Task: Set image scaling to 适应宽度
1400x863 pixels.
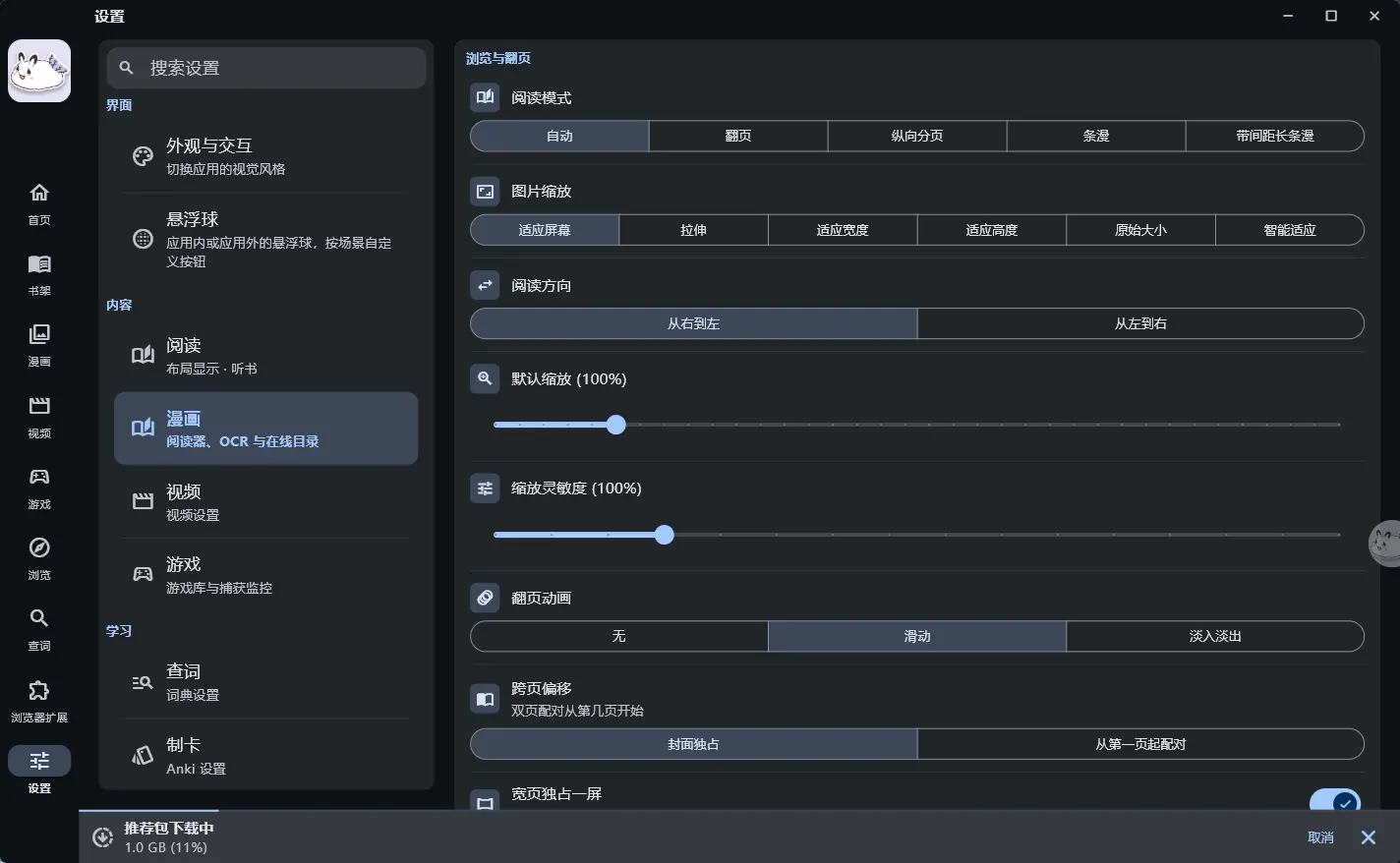Action: (843, 230)
